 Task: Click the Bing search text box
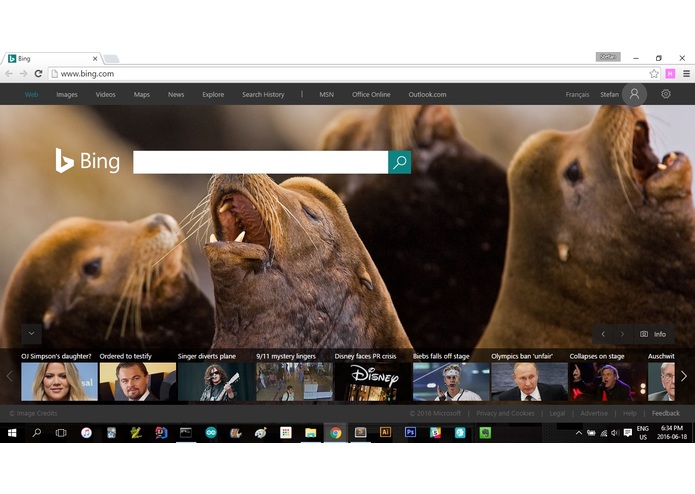tap(261, 162)
